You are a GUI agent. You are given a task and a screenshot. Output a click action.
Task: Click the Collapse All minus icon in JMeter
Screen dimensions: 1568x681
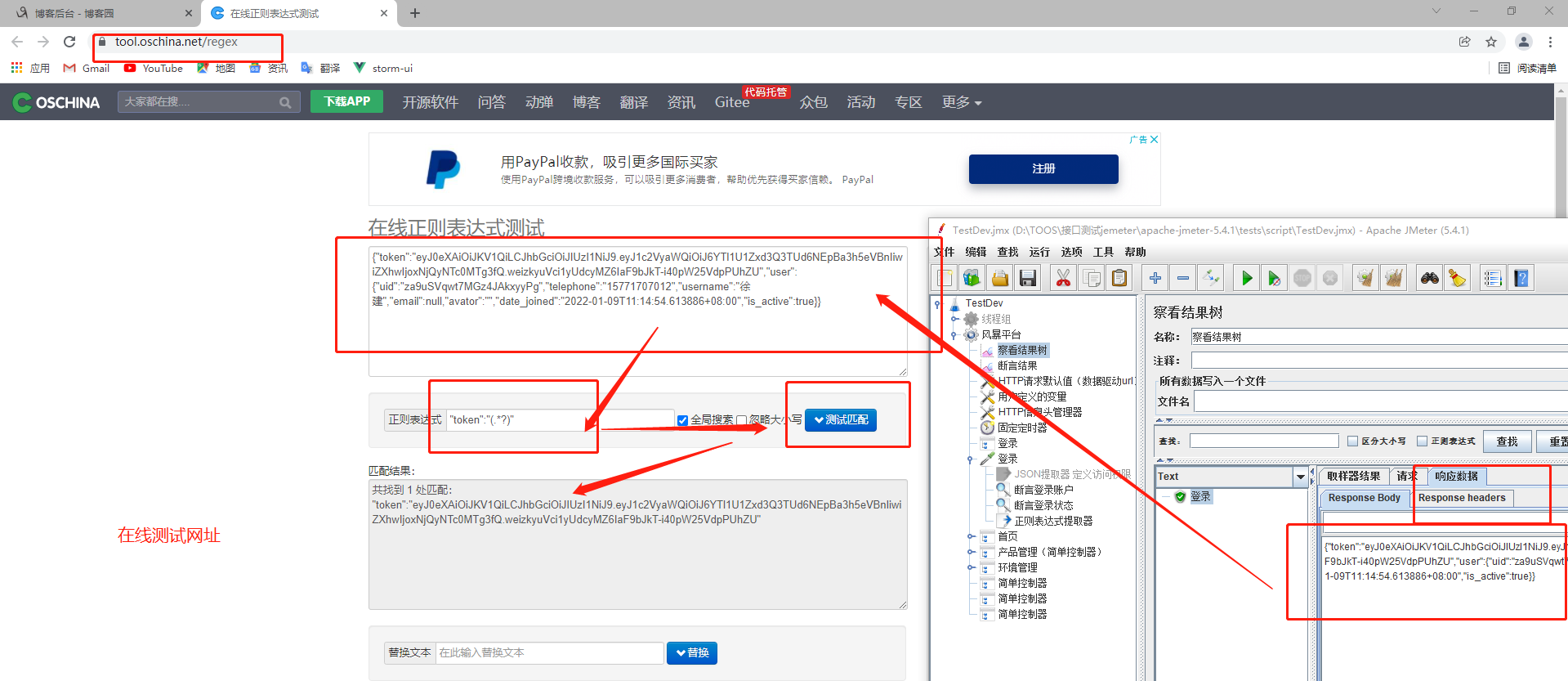tap(1182, 278)
